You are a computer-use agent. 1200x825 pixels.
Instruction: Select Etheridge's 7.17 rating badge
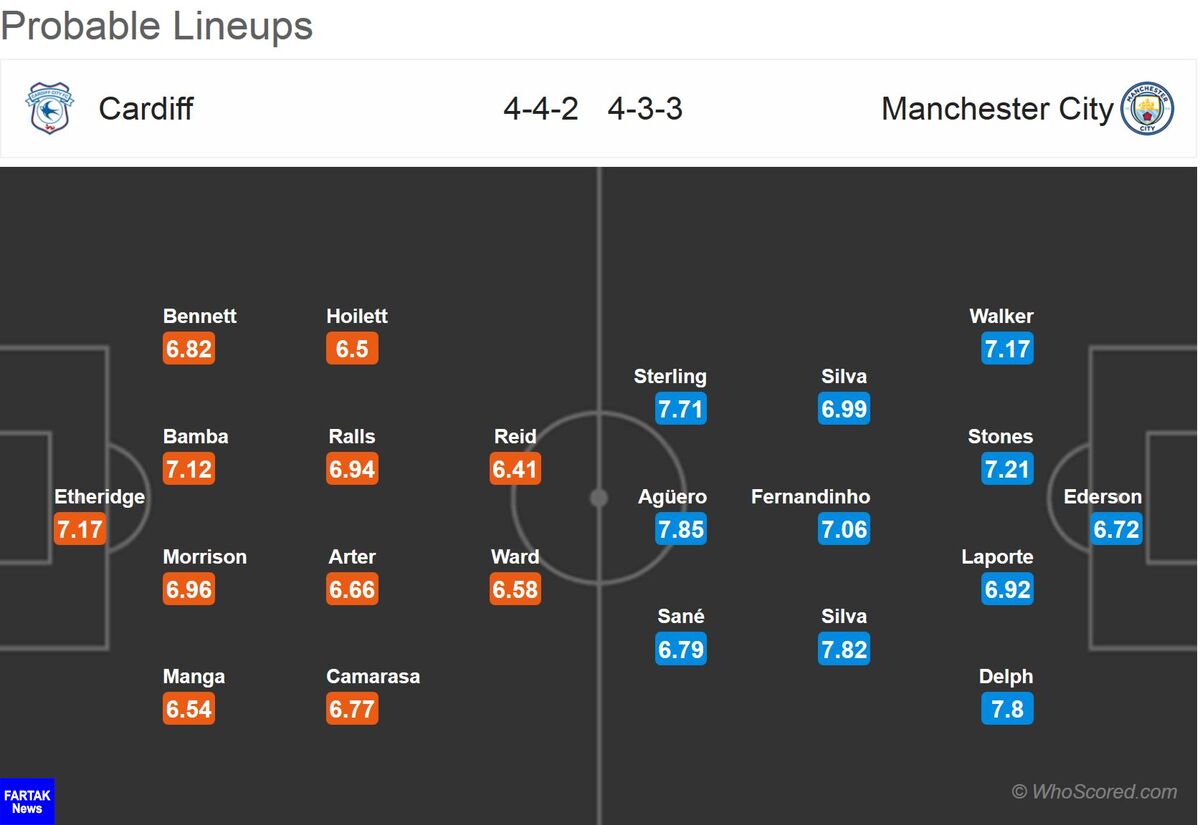coord(80,529)
